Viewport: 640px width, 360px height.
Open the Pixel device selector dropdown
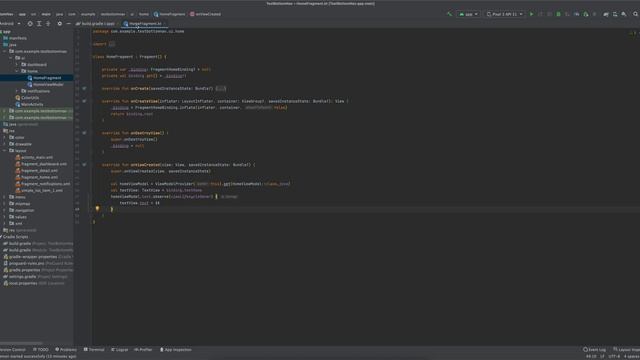(504, 14)
